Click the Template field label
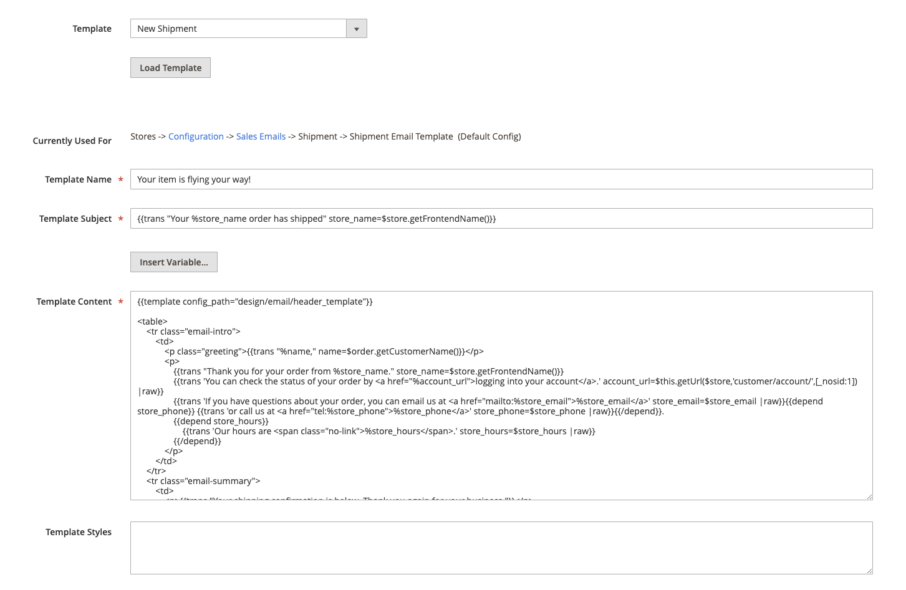This screenshot has width=906, height=590. pyautogui.click(x=92, y=28)
